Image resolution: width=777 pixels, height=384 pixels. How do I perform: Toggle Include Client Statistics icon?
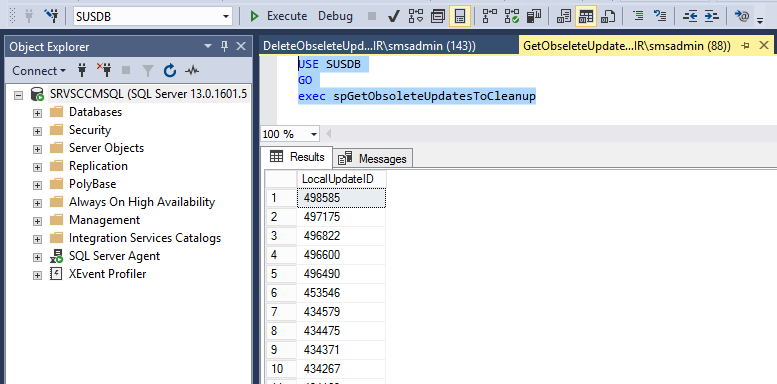tap(534, 16)
